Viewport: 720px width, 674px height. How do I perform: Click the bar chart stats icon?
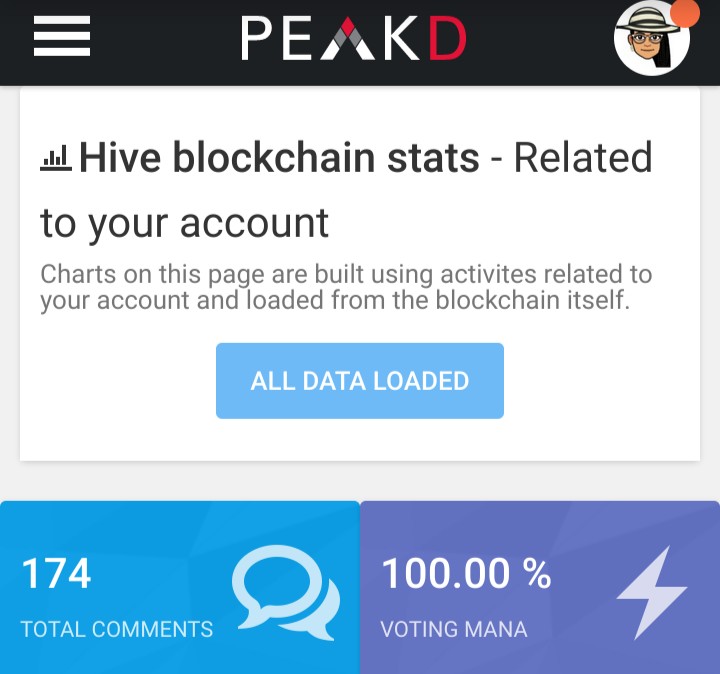tap(56, 158)
